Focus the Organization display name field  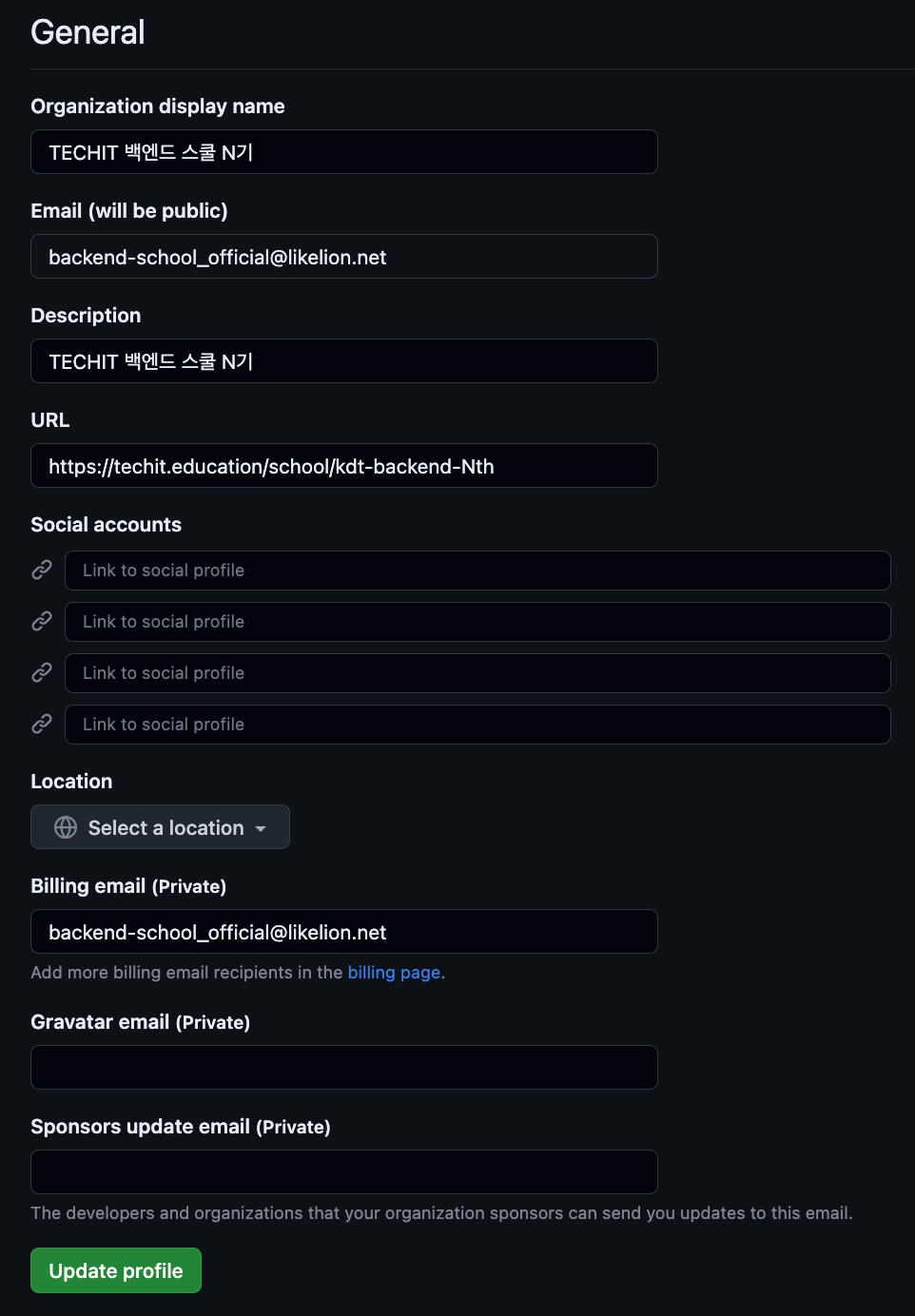(343, 152)
